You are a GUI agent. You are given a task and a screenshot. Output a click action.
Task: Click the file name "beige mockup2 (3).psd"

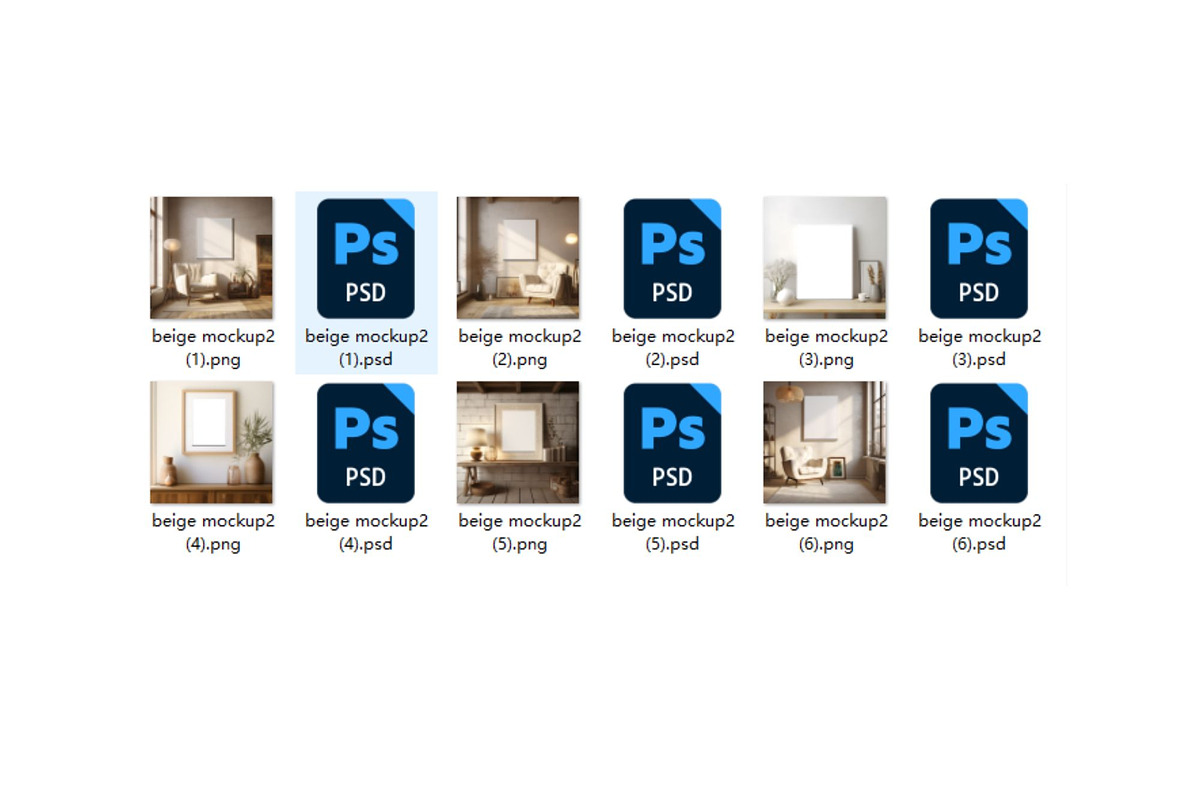coord(980,348)
